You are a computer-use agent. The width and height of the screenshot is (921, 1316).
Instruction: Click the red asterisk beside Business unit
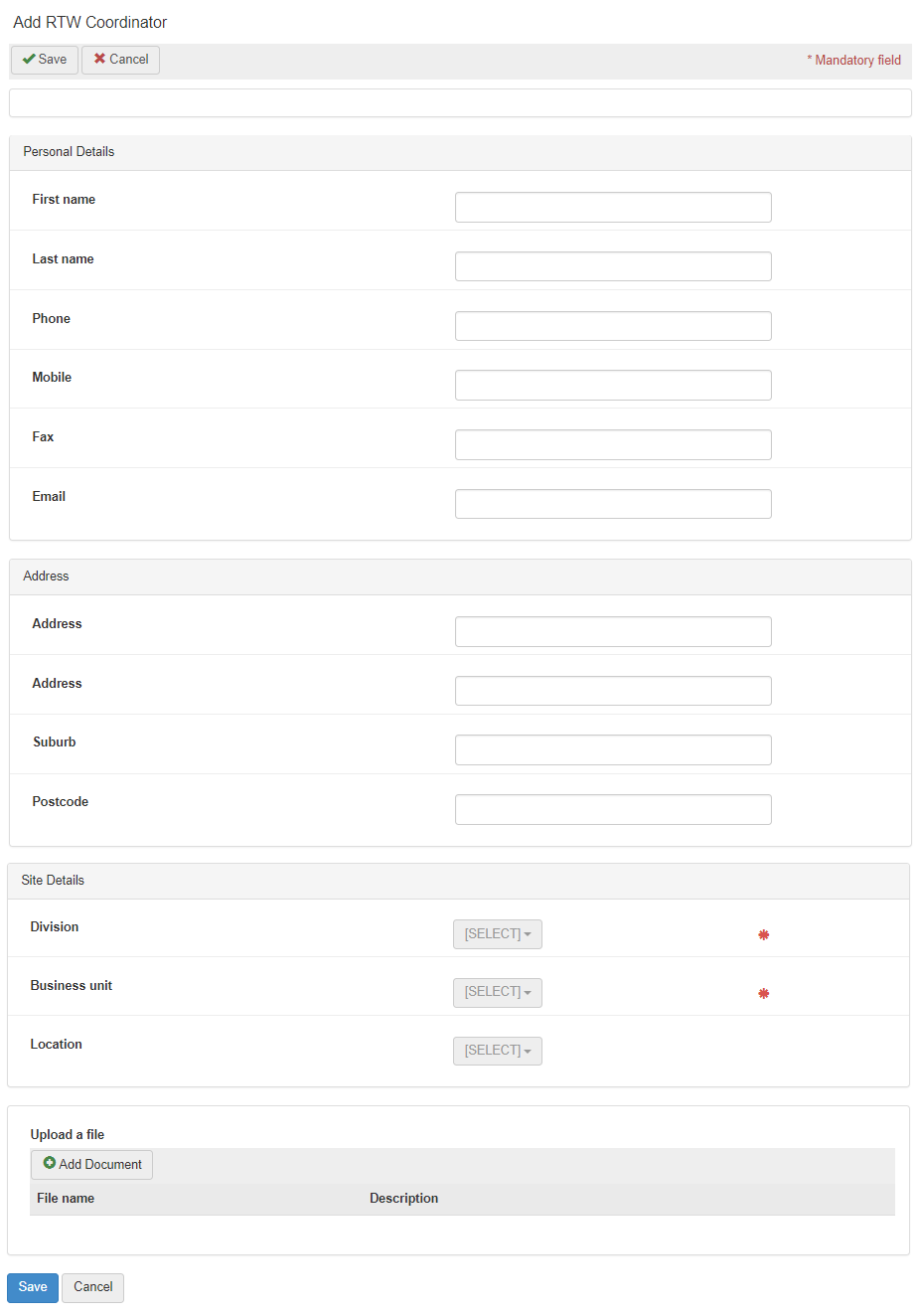[x=763, y=993]
